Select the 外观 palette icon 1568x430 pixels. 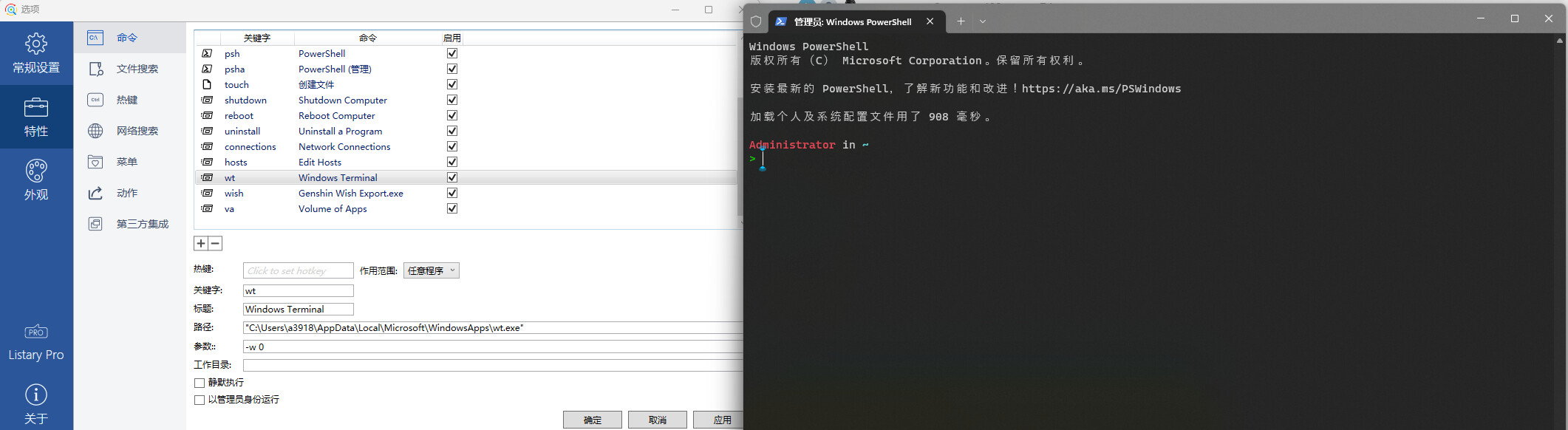click(36, 171)
